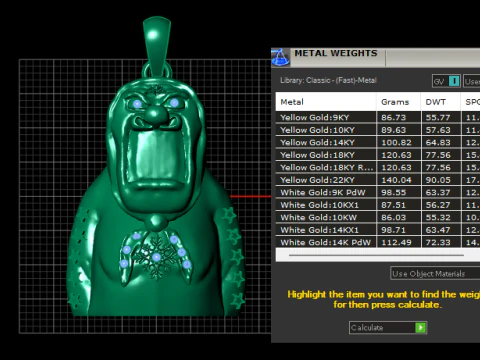Toggle the GV switch
480x360 pixels.
click(x=446, y=81)
